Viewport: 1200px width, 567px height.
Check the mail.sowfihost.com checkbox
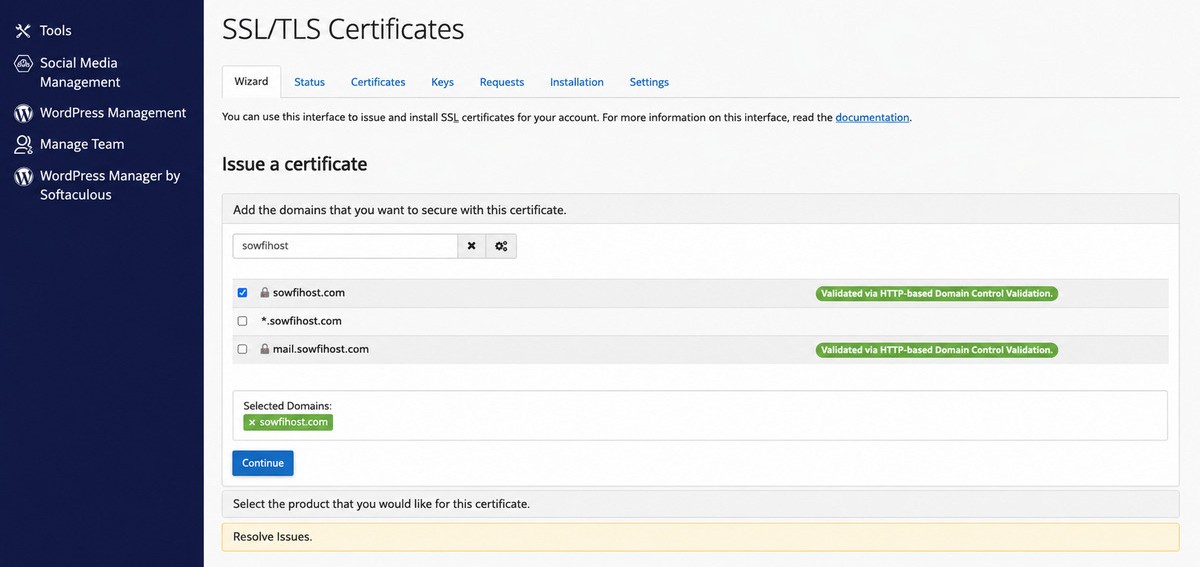coord(242,349)
